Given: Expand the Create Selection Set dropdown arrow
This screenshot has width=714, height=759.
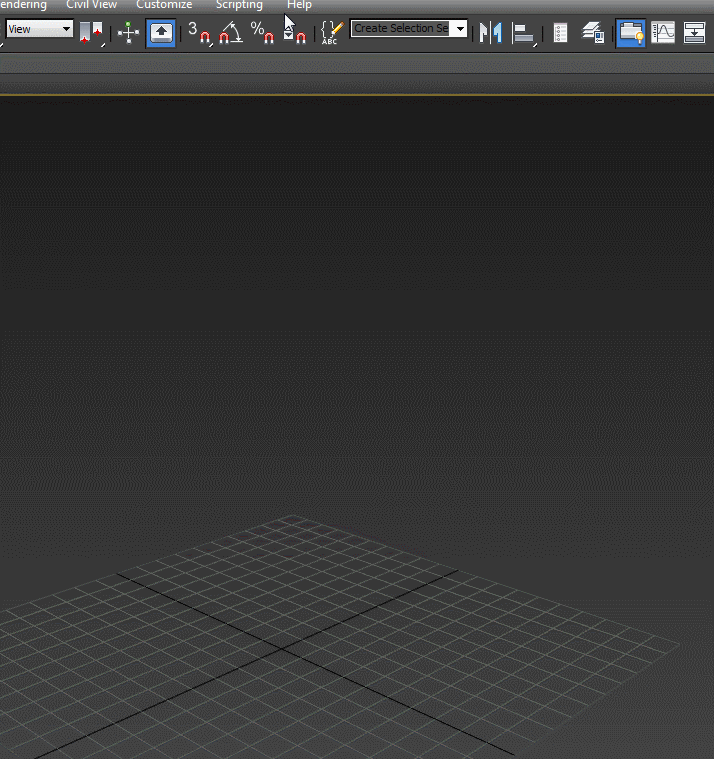Looking at the screenshot, I should coord(461,29).
